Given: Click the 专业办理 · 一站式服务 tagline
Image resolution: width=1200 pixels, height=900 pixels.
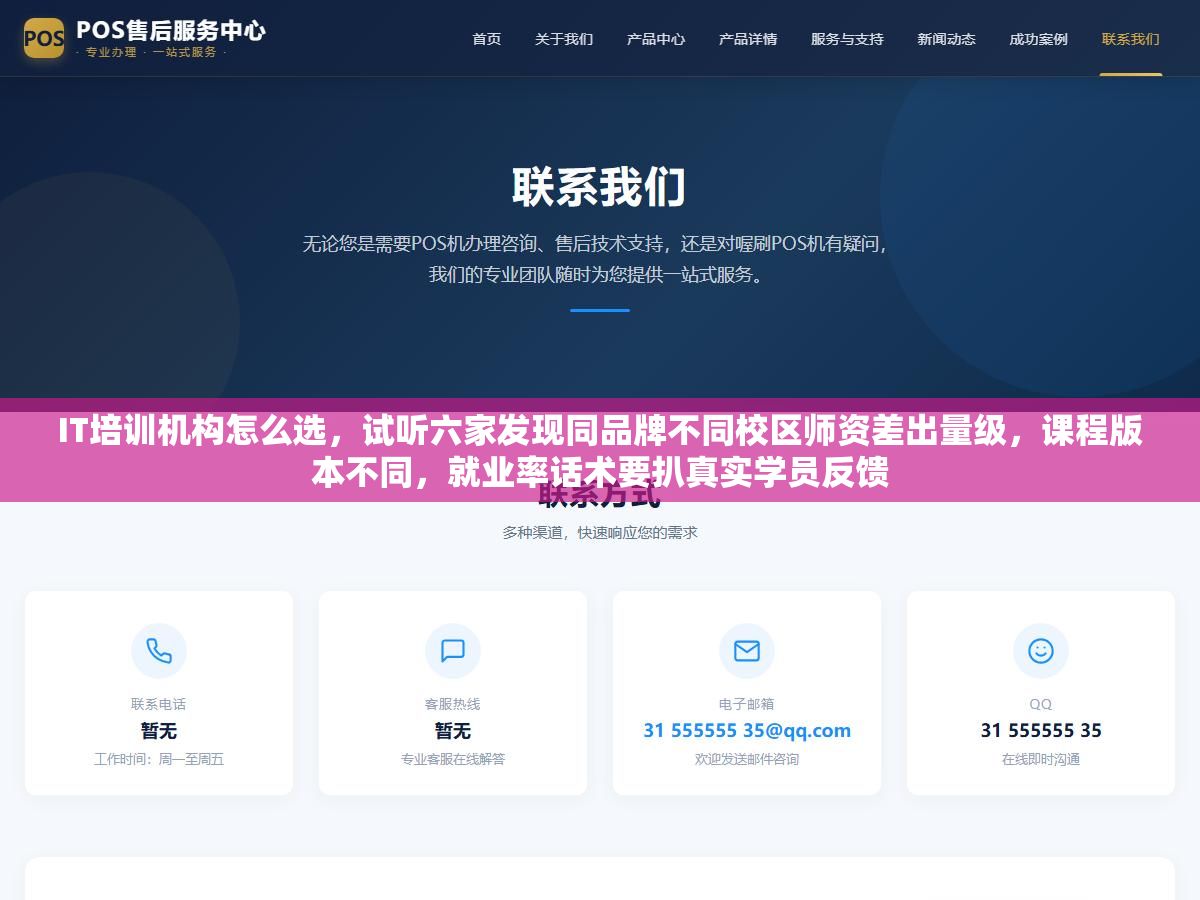Looking at the screenshot, I should pyautogui.click(x=151, y=52).
